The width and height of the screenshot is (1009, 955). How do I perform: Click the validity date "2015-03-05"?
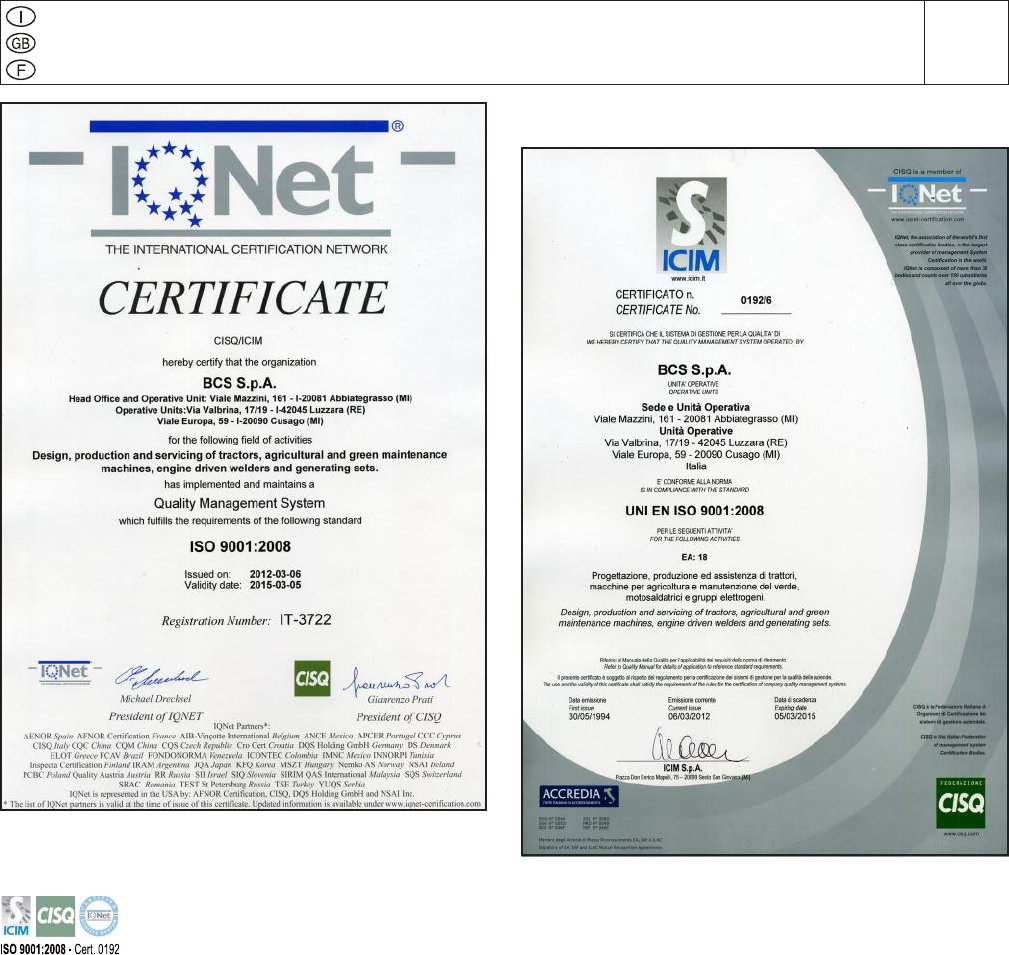(275, 585)
